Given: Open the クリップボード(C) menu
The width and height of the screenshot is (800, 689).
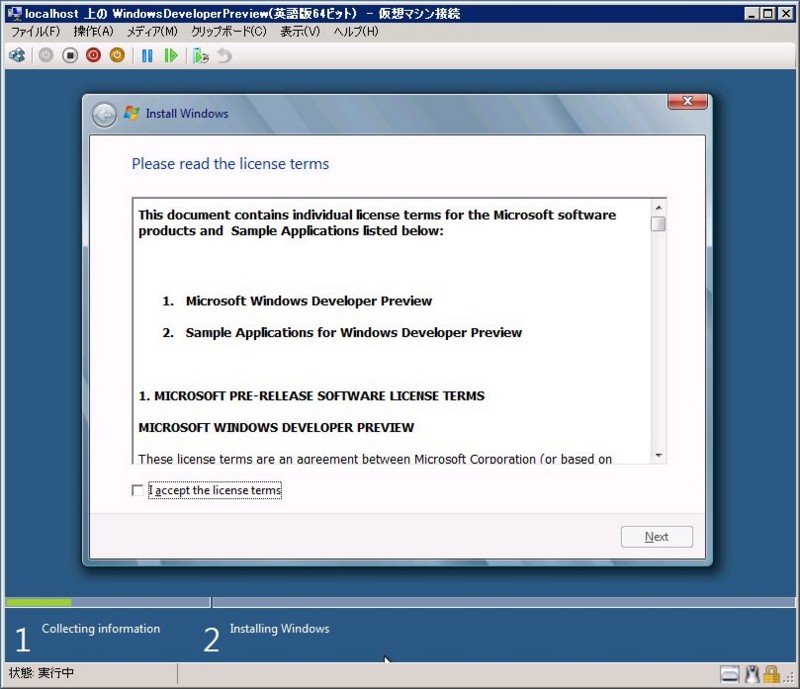Looking at the screenshot, I should click(x=229, y=32).
